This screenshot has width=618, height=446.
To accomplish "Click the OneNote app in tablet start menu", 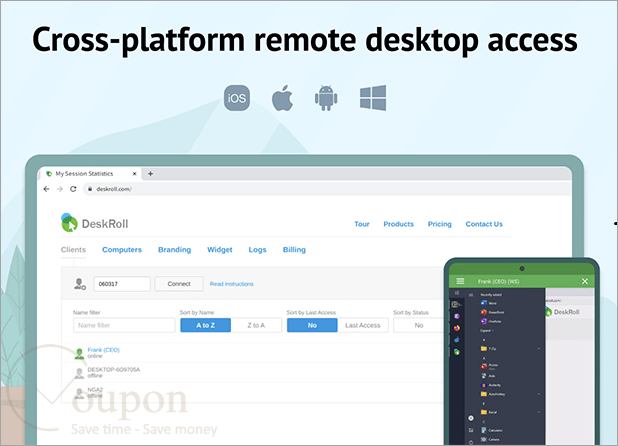I will 491,321.
